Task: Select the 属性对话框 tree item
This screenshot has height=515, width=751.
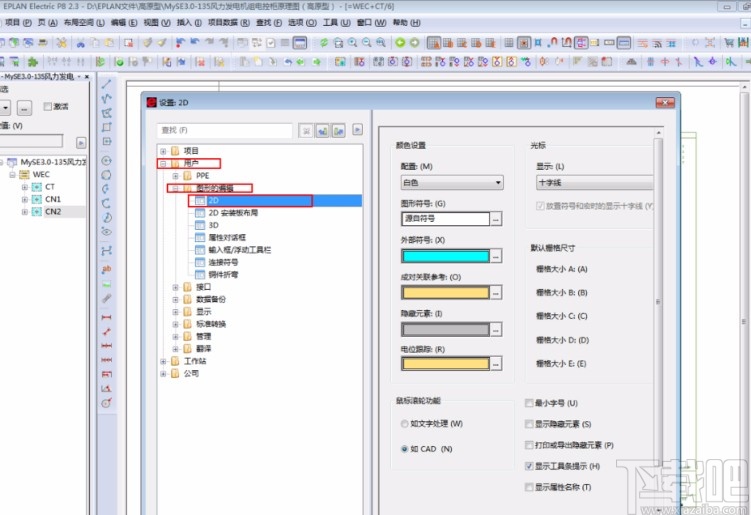Action: click(x=227, y=237)
